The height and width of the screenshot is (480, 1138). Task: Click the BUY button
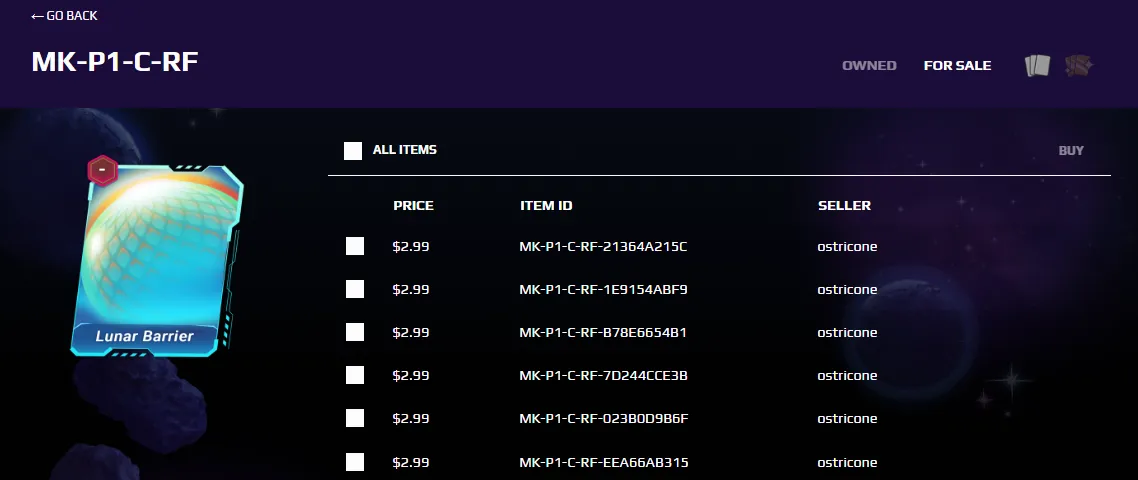1071,150
